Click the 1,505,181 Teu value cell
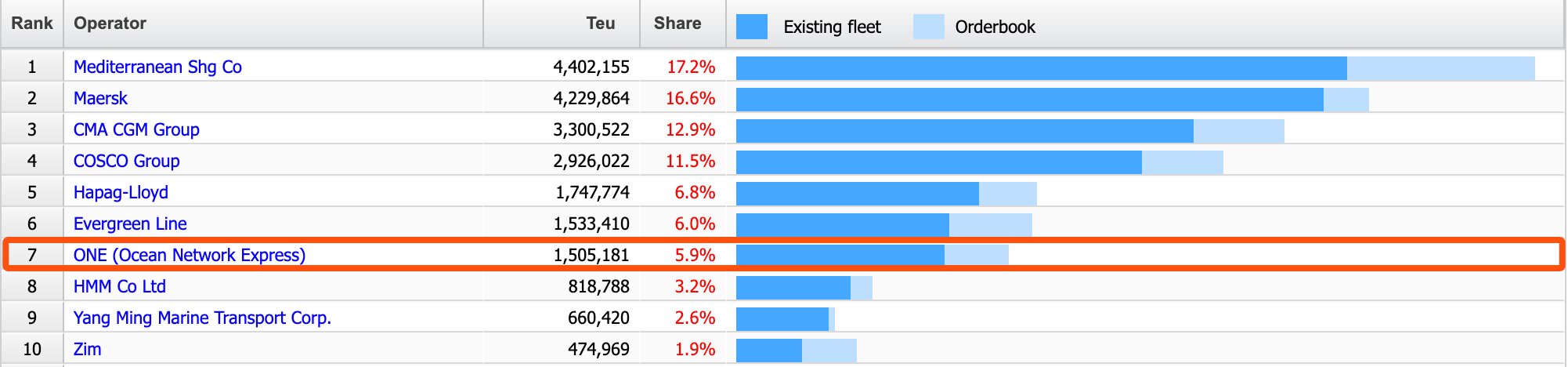 coord(591,256)
